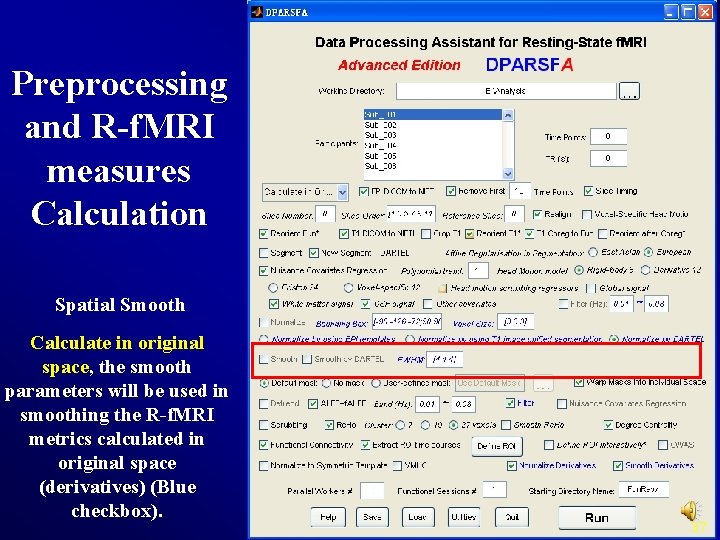Enable Global signal checkbox

pyautogui.click(x=590, y=288)
